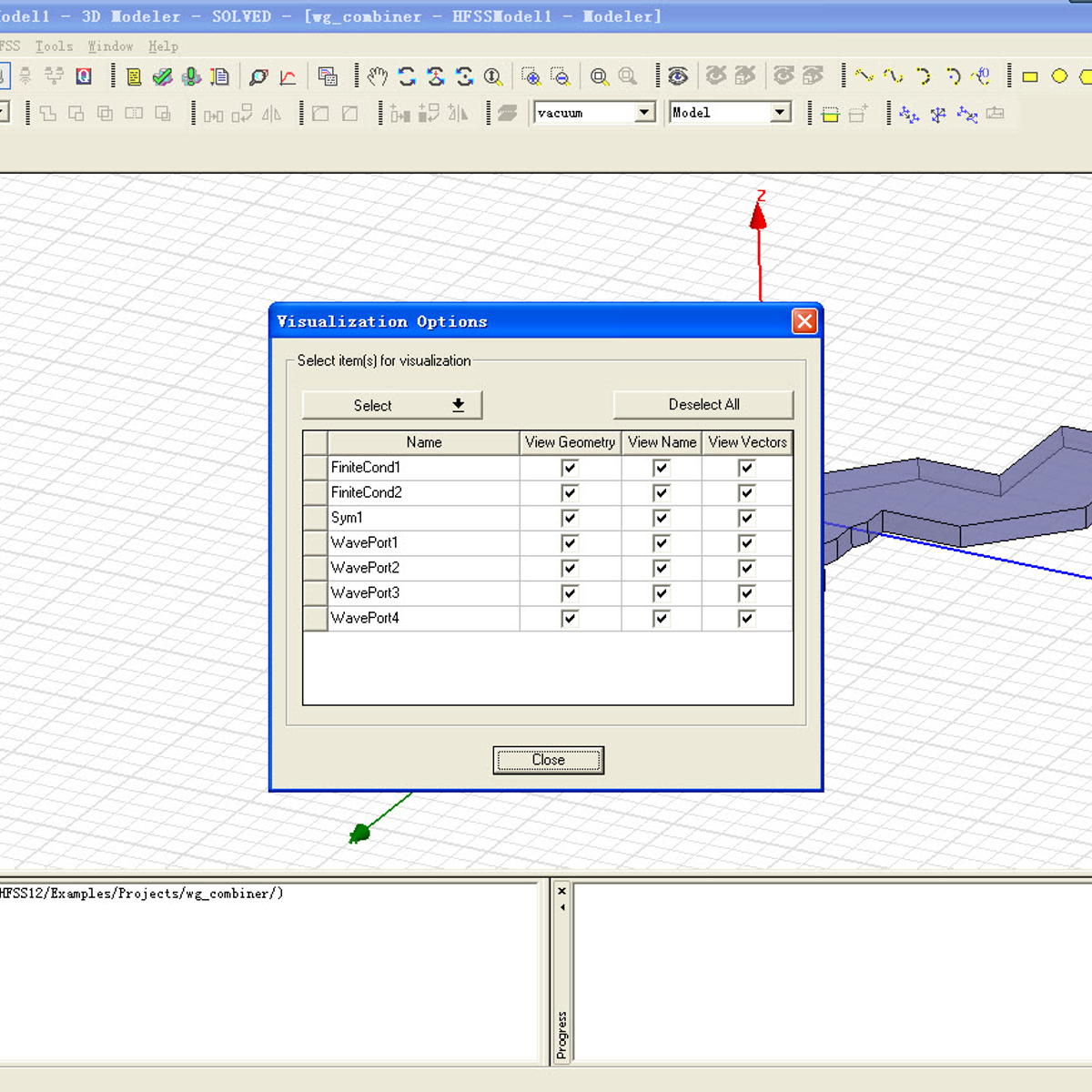
Task: Open the Tools menu
Action: (x=54, y=46)
